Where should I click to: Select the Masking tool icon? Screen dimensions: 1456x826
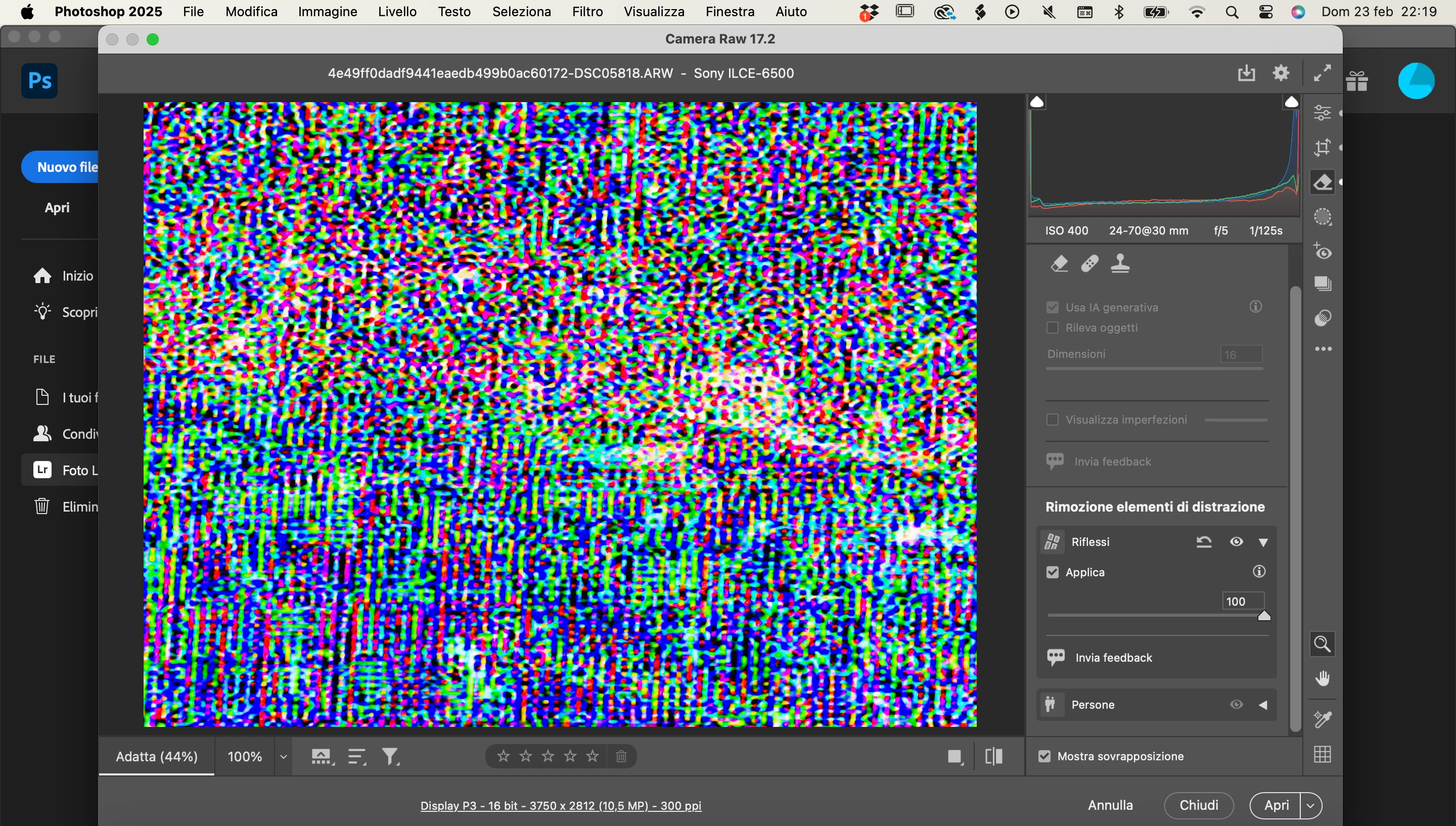point(1323,217)
